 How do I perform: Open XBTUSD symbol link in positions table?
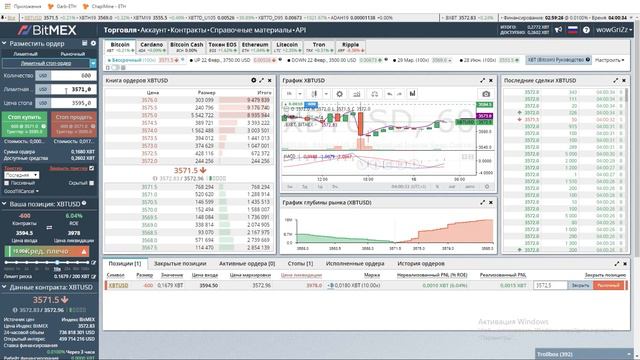[x=118, y=285]
